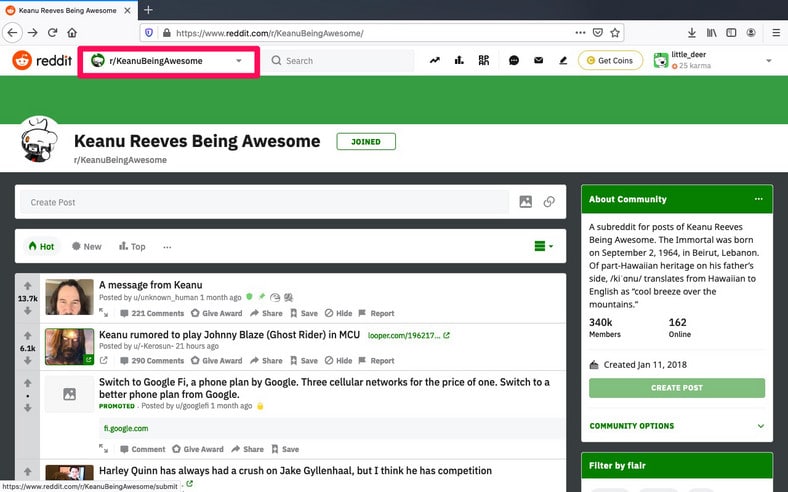The height and width of the screenshot is (492, 788).
Task: Toggle the Joined membership button
Action: (x=366, y=142)
